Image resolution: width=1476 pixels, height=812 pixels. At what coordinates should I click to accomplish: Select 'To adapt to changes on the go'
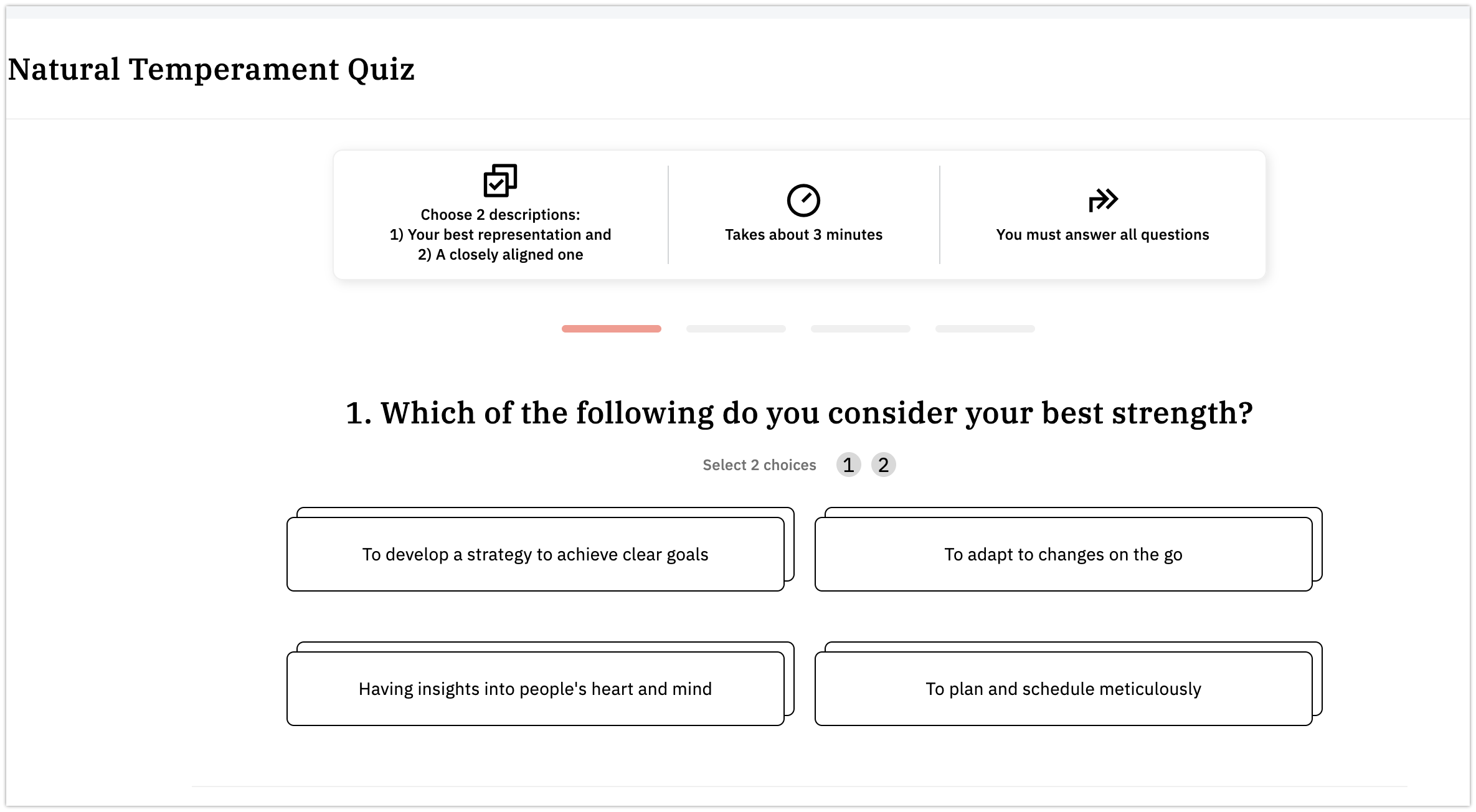click(x=1063, y=554)
